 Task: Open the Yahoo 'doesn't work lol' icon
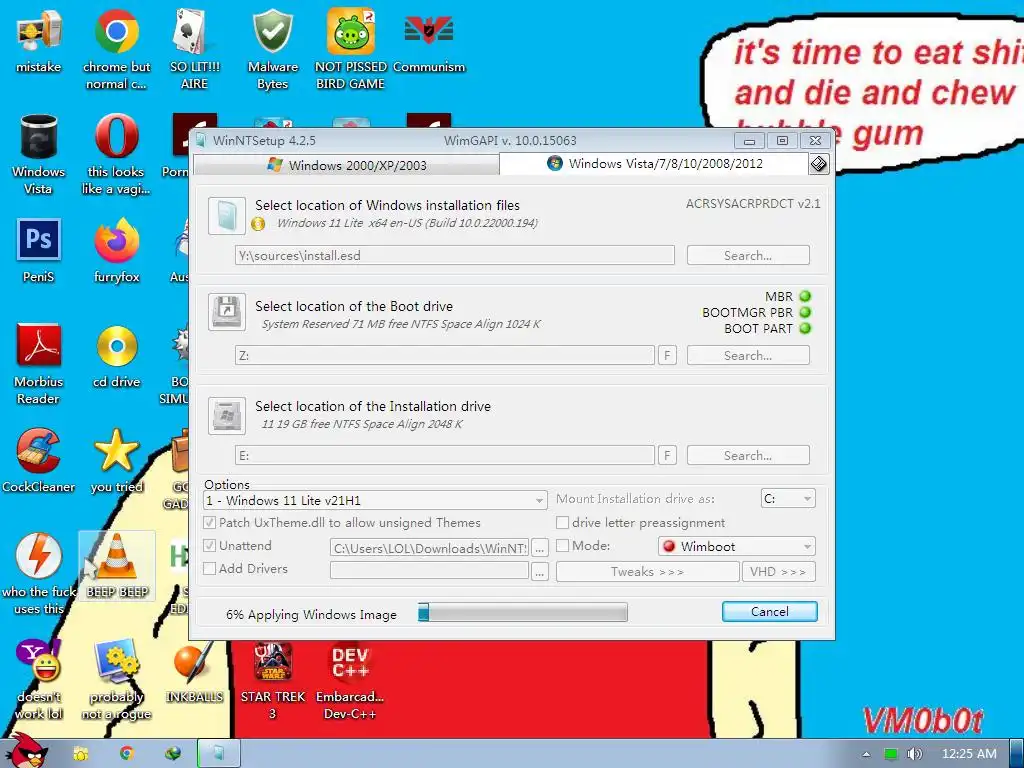(x=39, y=679)
